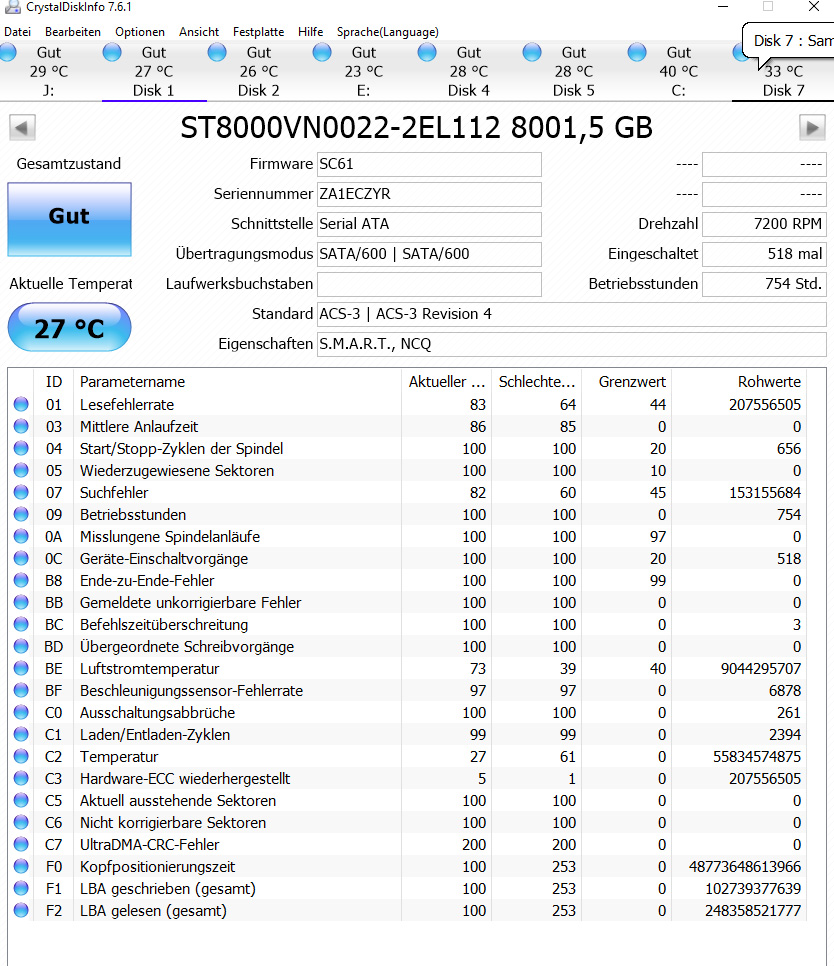The image size is (834, 966).
Task: Click the Eigenschaften field S.M.A.R.T., NCQ
Action: [572, 344]
